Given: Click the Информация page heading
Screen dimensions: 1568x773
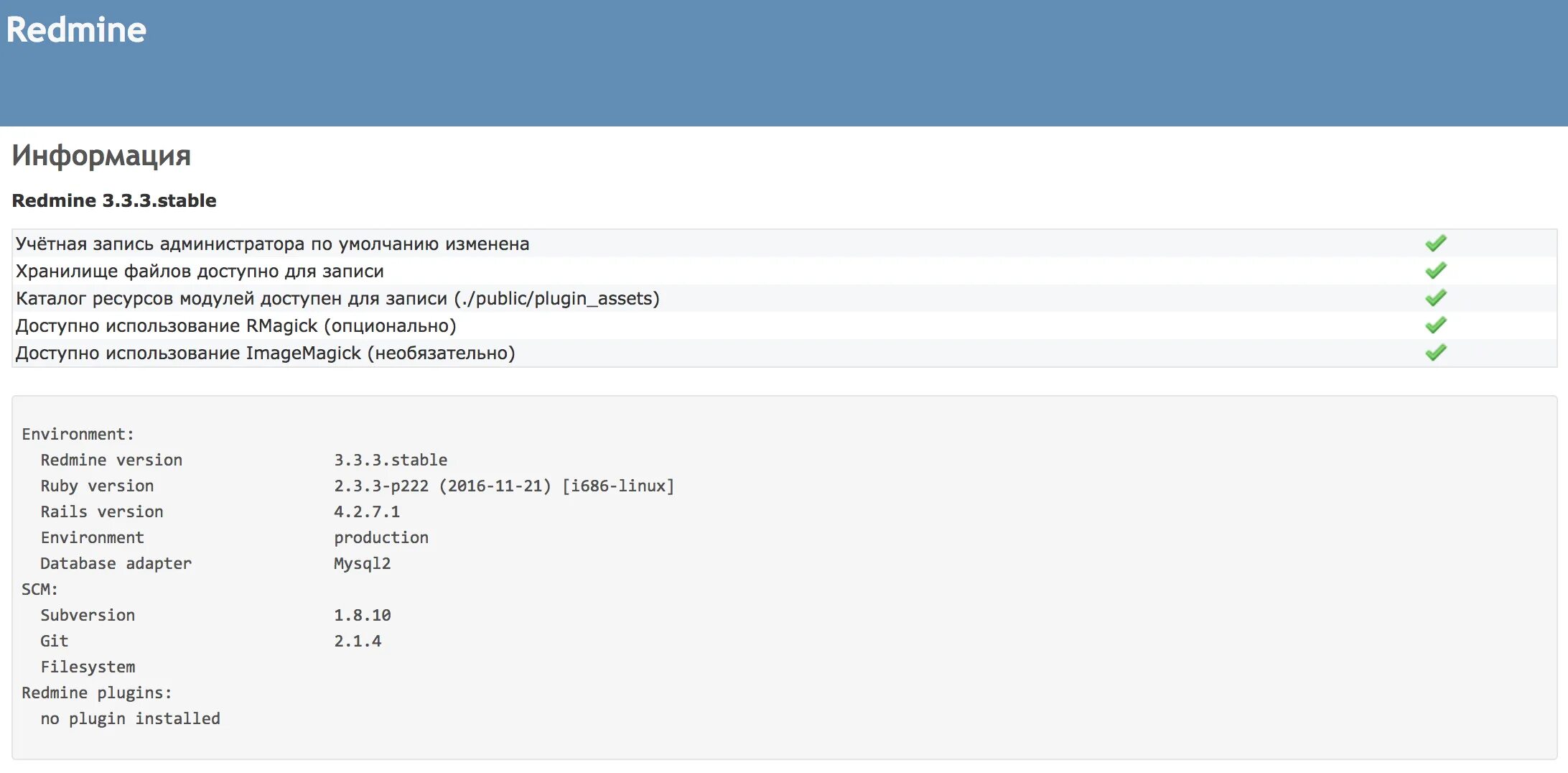Looking at the screenshot, I should pos(101,155).
